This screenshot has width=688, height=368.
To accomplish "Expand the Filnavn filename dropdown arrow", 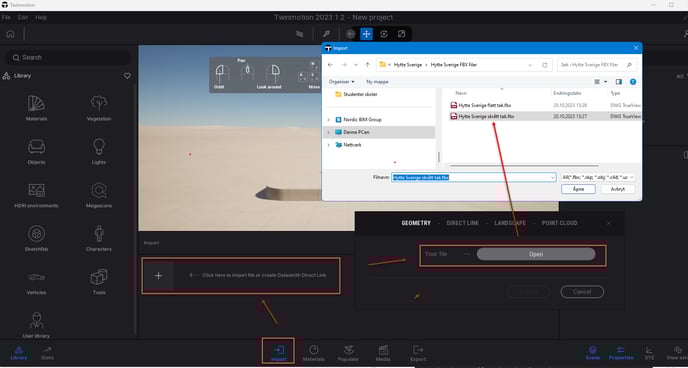I will point(552,177).
